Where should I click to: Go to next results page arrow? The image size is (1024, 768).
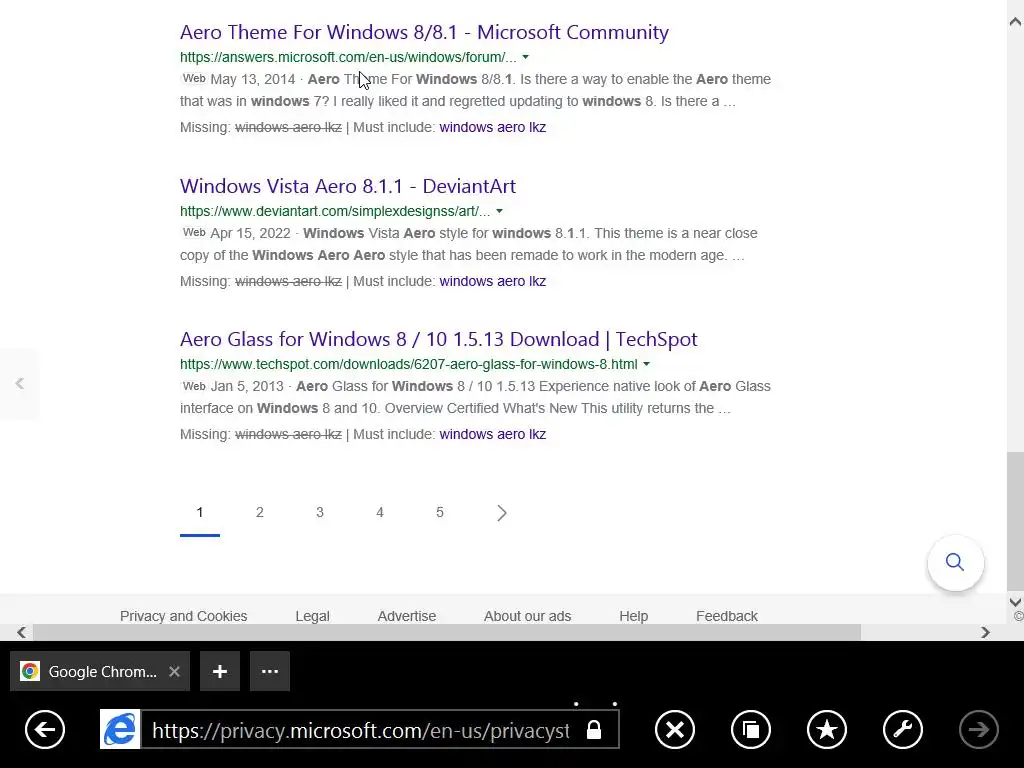click(501, 513)
